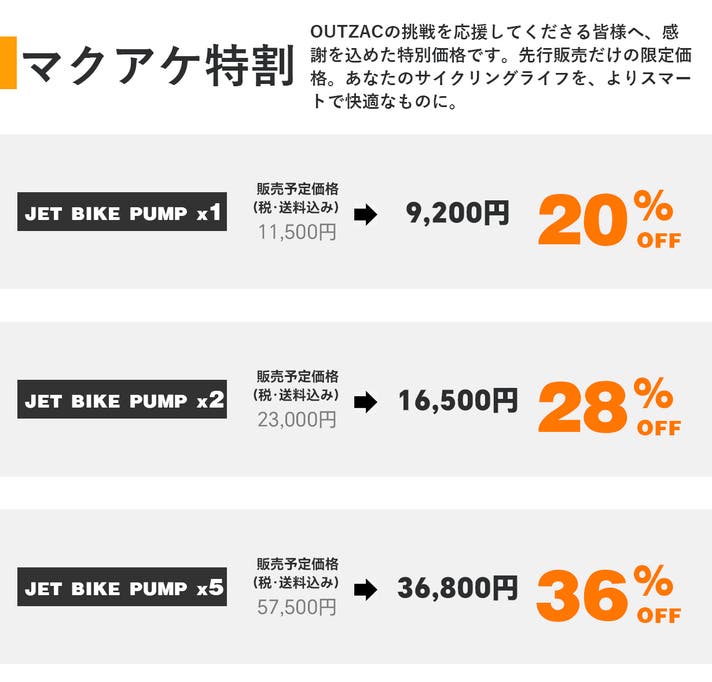Select the JET BIKE PUMP x1 label
Screen dimensions: 712x682
point(122,213)
